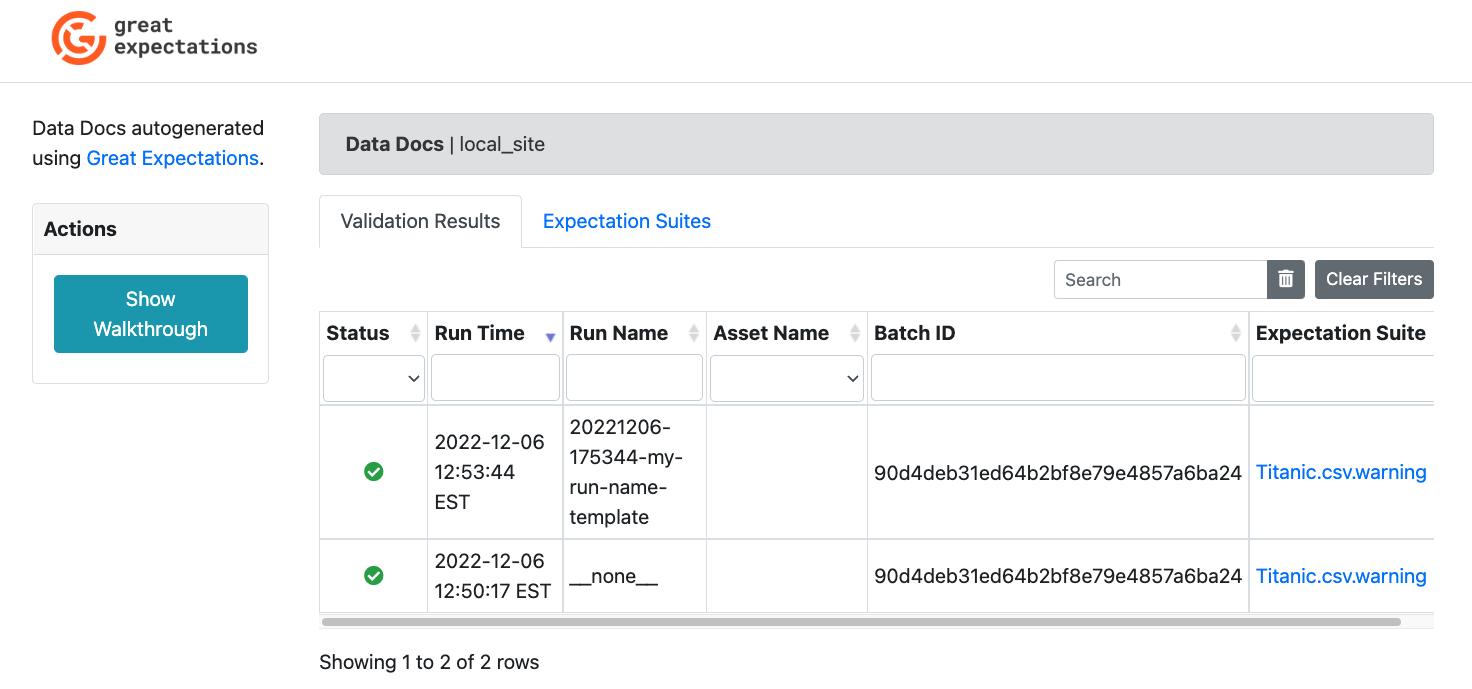Click the horizontal table scrollbar
Image resolution: width=1472 pixels, height=689 pixels.
pyautogui.click(x=861, y=622)
